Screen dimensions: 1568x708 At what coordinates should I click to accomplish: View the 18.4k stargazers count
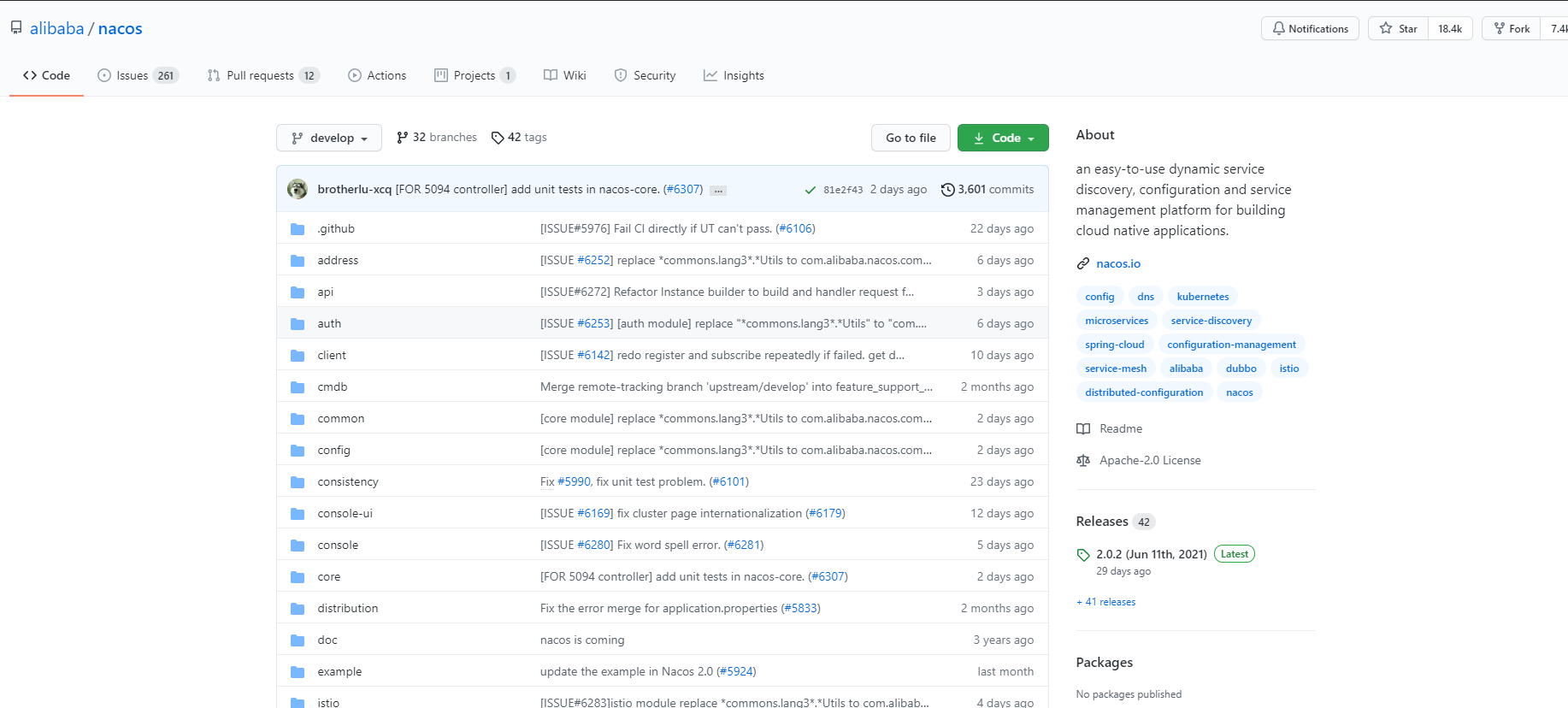point(1450,28)
